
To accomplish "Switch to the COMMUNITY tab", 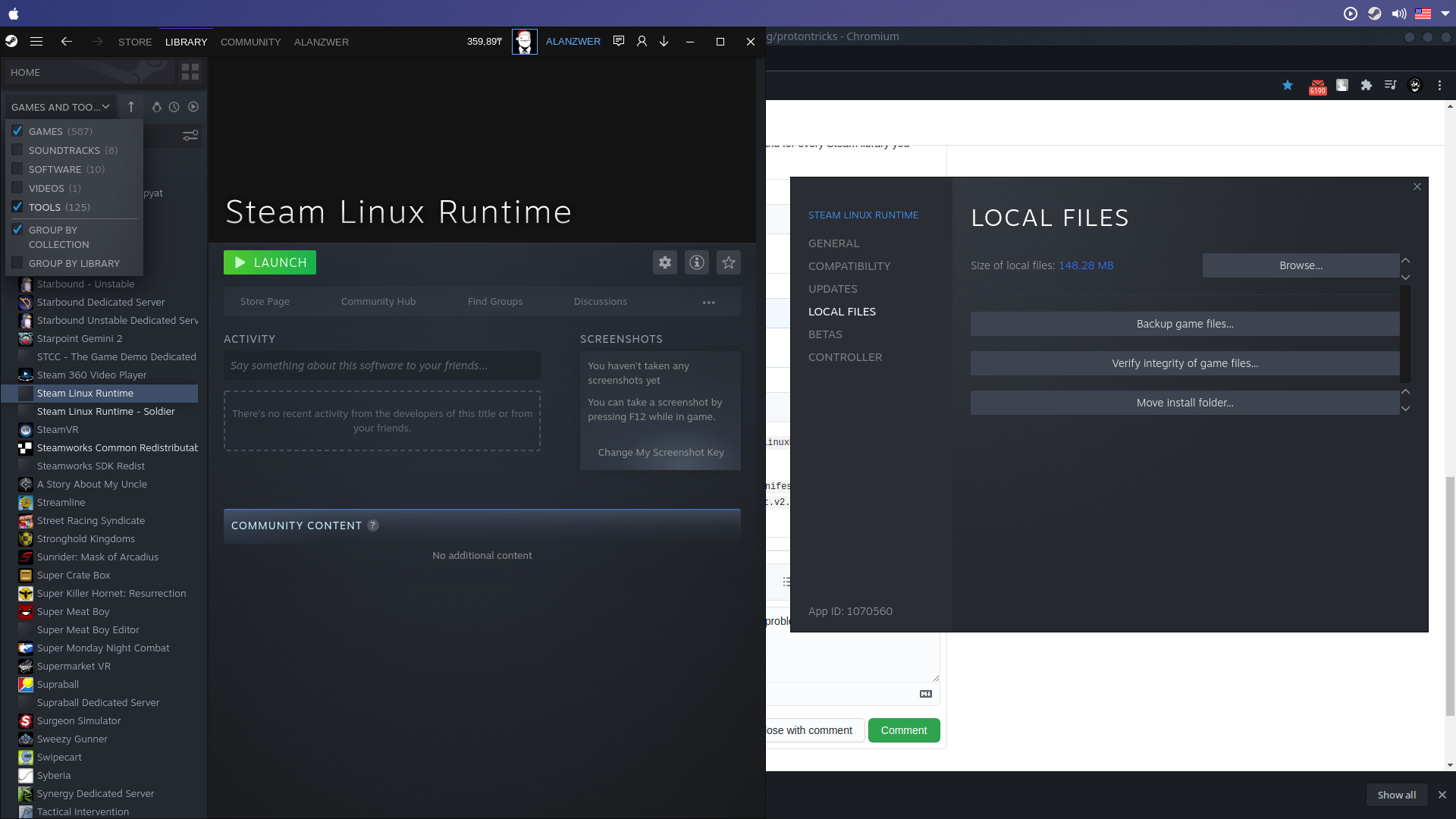I will point(250,42).
